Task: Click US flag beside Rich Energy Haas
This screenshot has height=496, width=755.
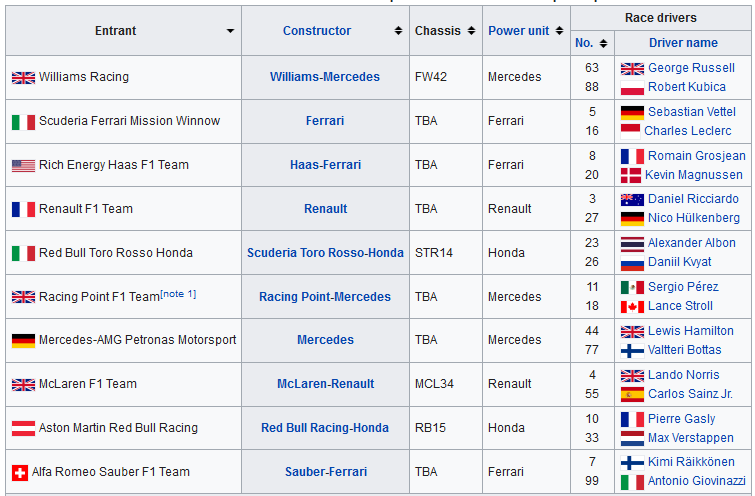Action: [24, 166]
